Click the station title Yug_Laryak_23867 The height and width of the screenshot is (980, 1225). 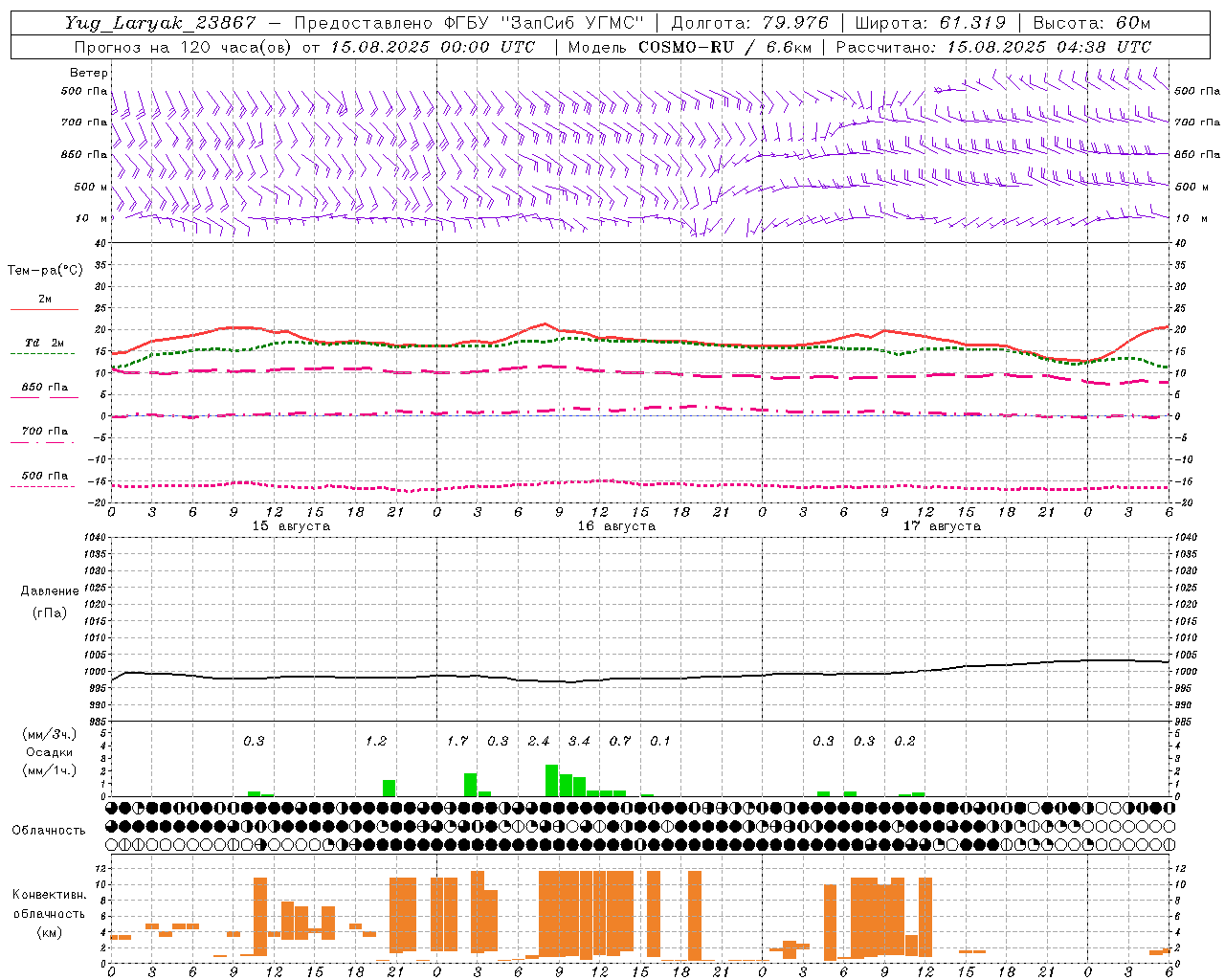[161, 23]
